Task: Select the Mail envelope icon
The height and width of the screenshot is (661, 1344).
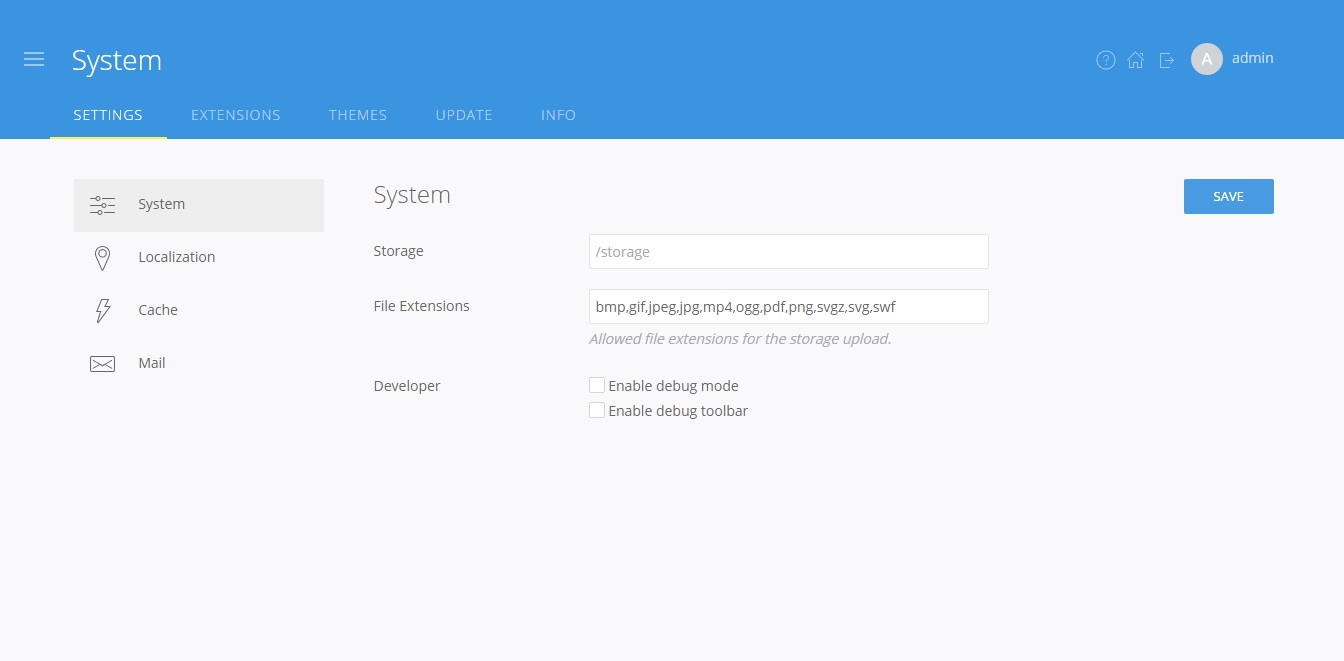Action: point(102,364)
